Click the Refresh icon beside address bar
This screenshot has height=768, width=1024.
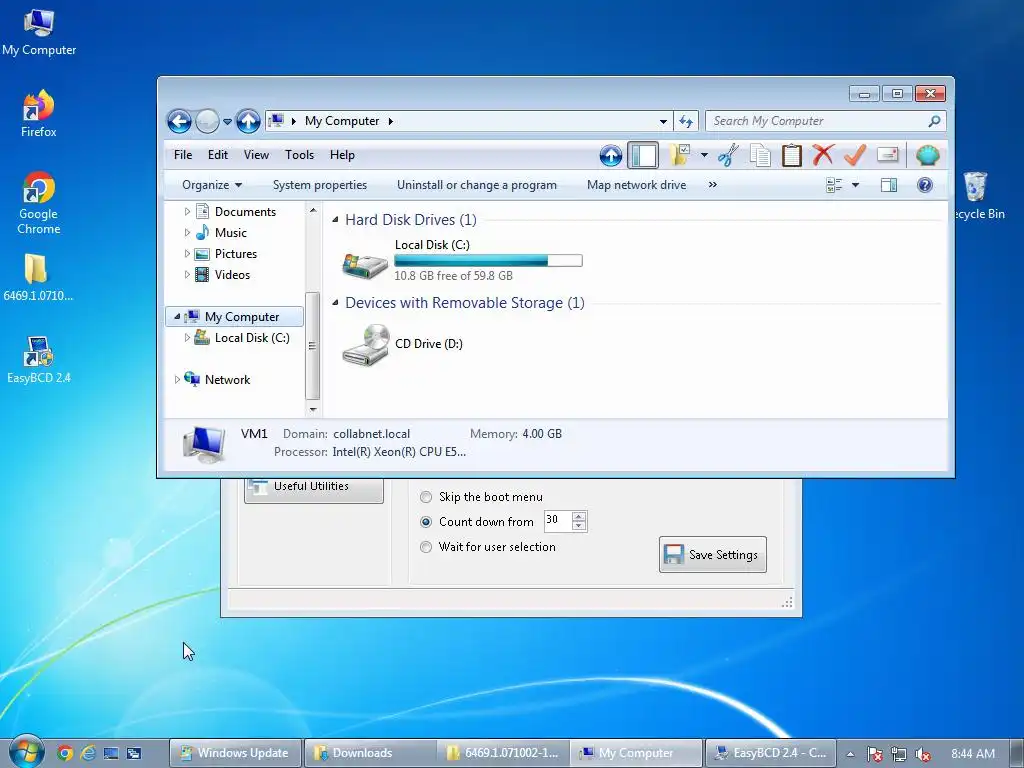coord(686,121)
